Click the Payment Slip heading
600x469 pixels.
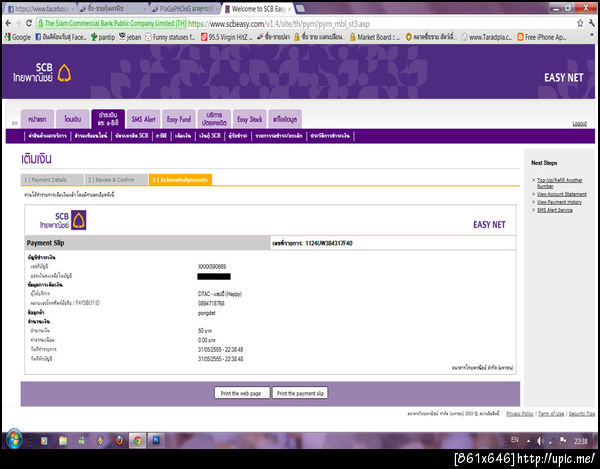coord(46,243)
